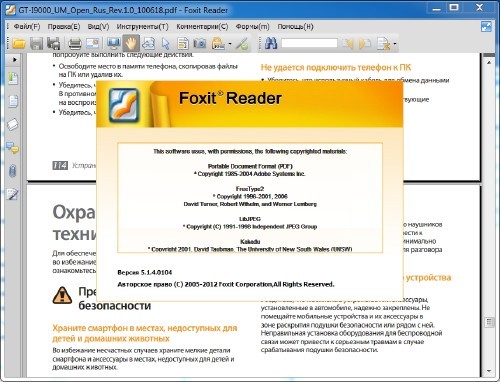Select the arrow annotation selection tool
The height and width of the screenshot is (382, 500).
(x=166, y=44)
